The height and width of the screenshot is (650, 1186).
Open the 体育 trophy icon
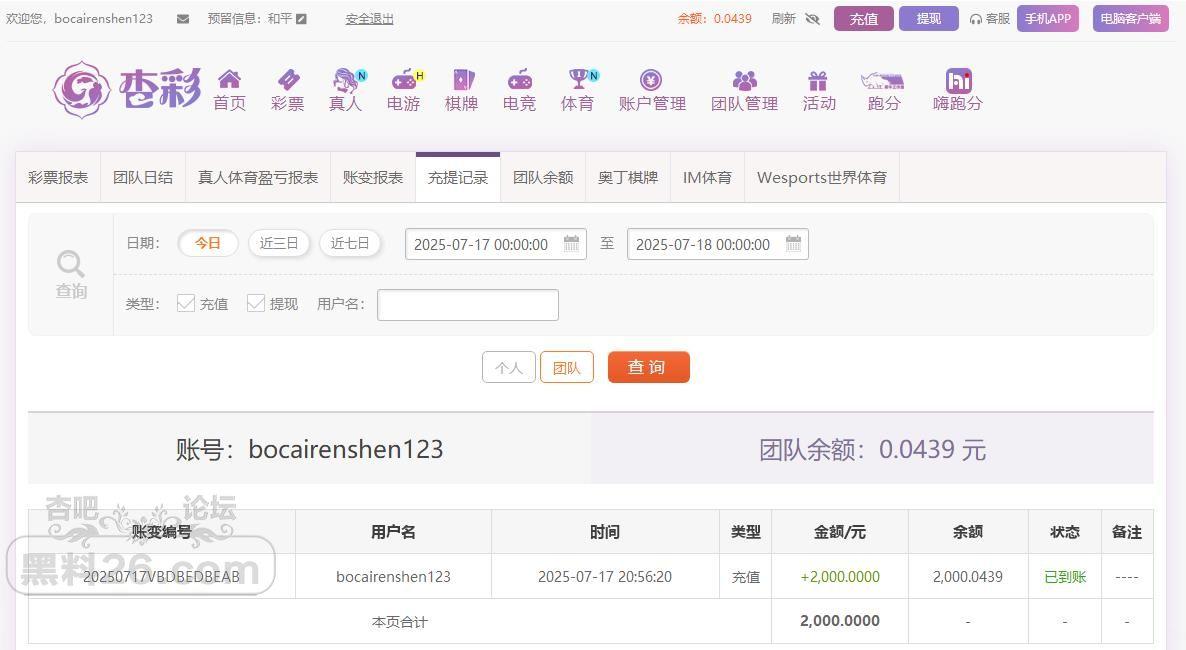coord(579,79)
